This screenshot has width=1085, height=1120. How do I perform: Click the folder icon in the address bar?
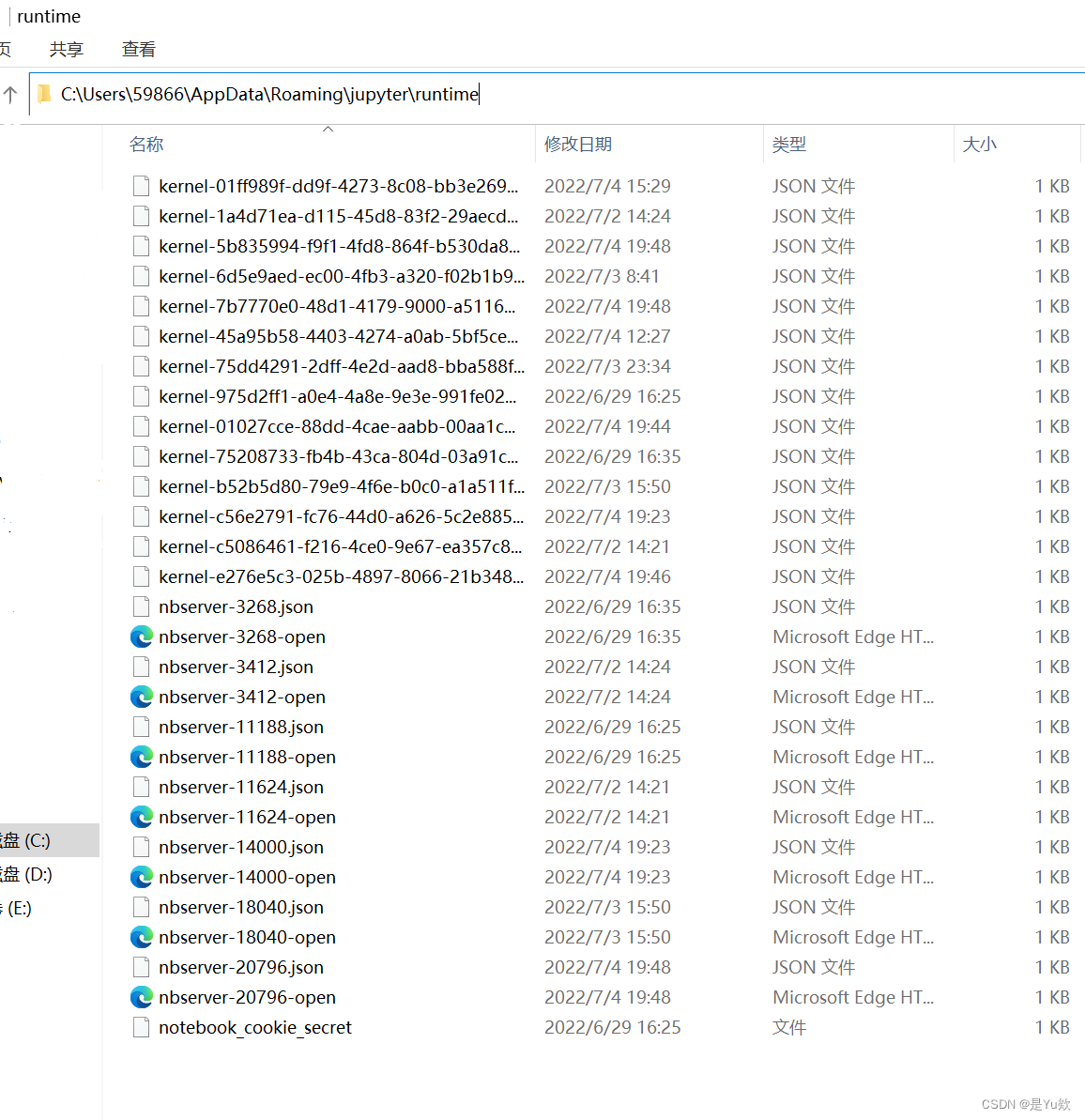(44, 94)
